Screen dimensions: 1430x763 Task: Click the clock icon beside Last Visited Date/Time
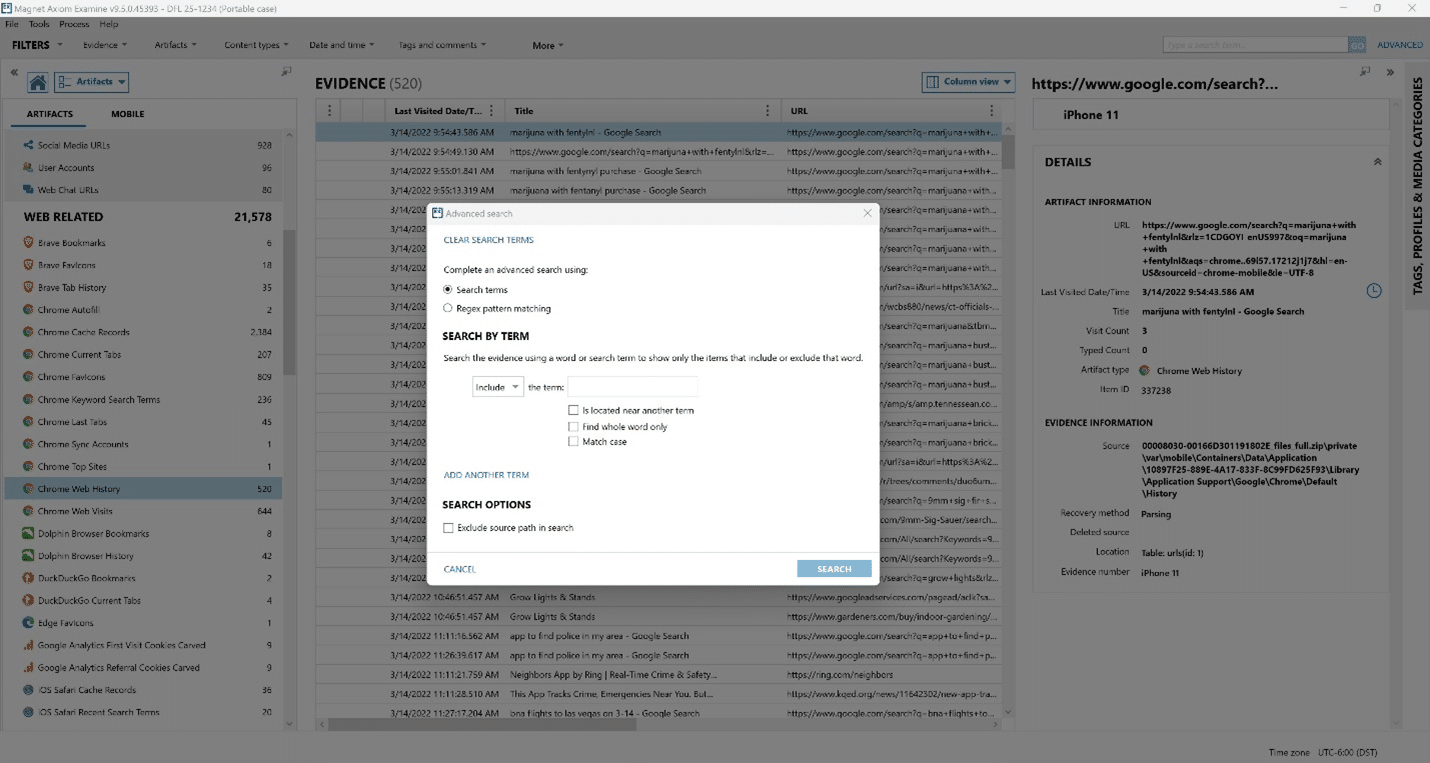[1375, 290]
